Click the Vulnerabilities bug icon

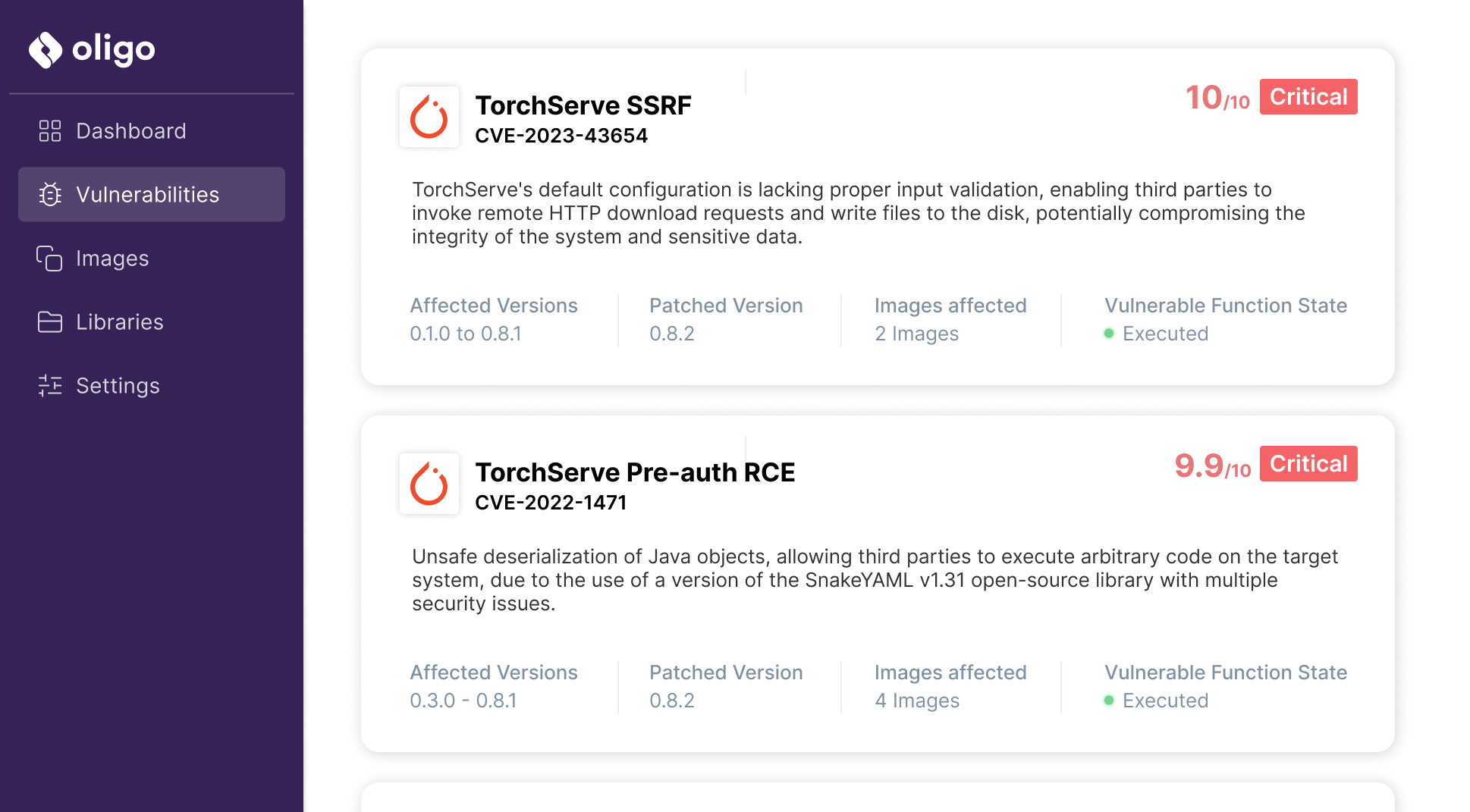pyautogui.click(x=50, y=195)
